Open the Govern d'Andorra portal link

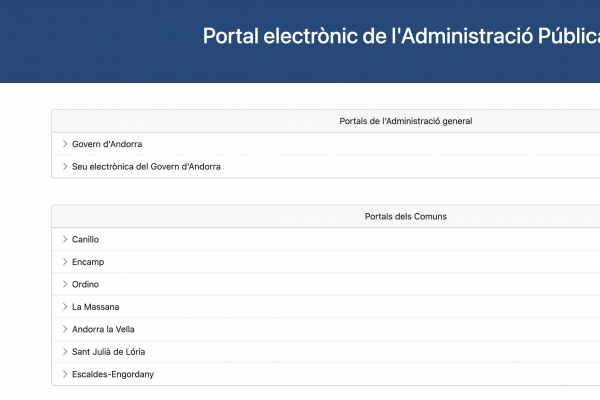point(107,144)
